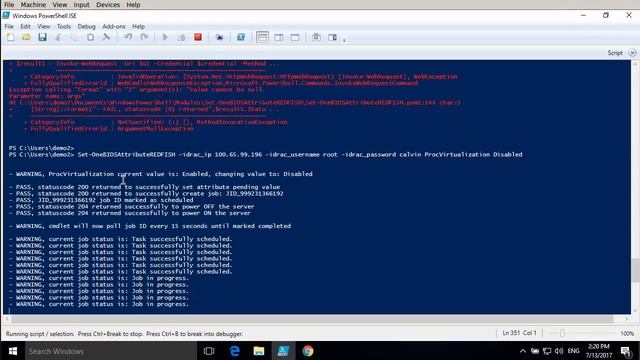Create a new script with New icon
This screenshot has width=640, height=360.
click(11, 37)
